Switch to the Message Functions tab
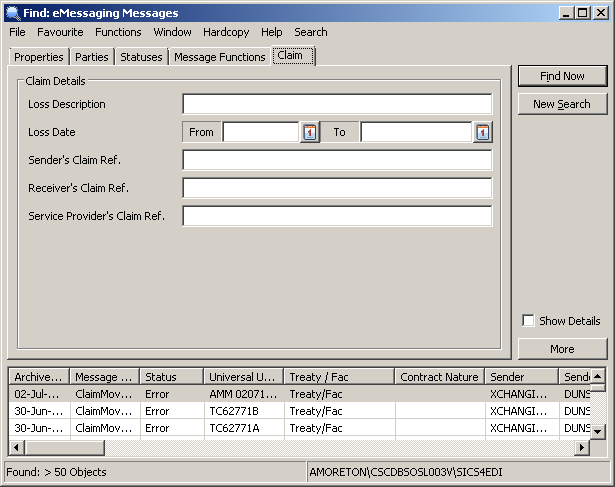Viewport: 615px width, 487px height. (x=220, y=57)
